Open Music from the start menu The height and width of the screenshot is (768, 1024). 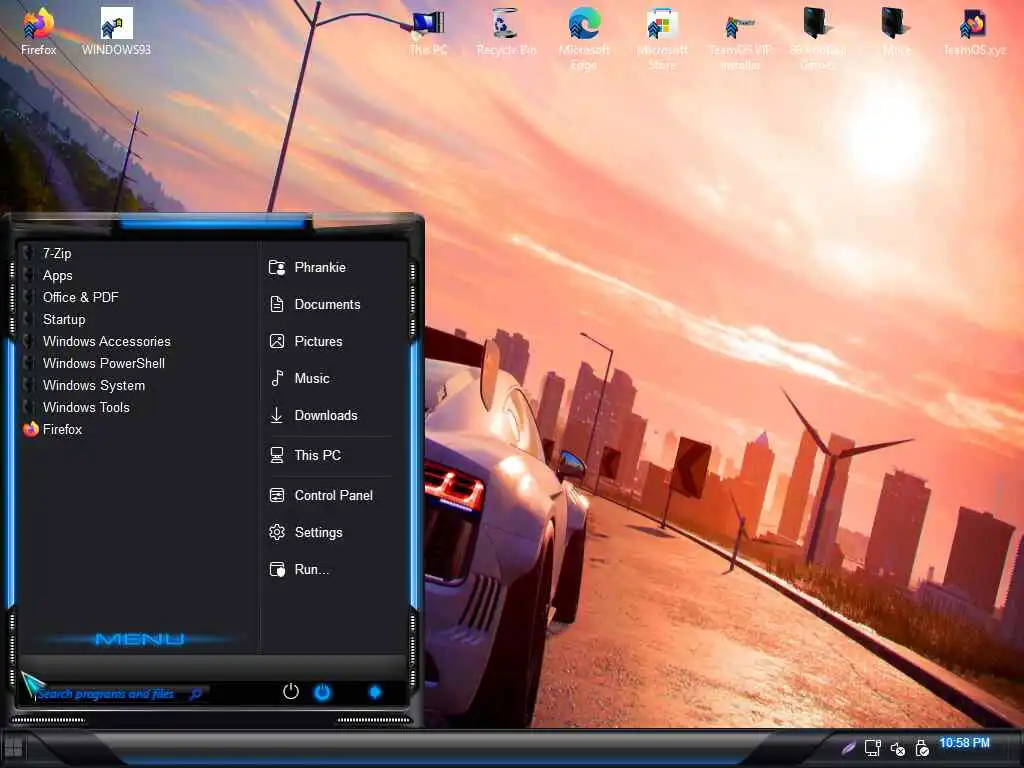tap(330, 378)
